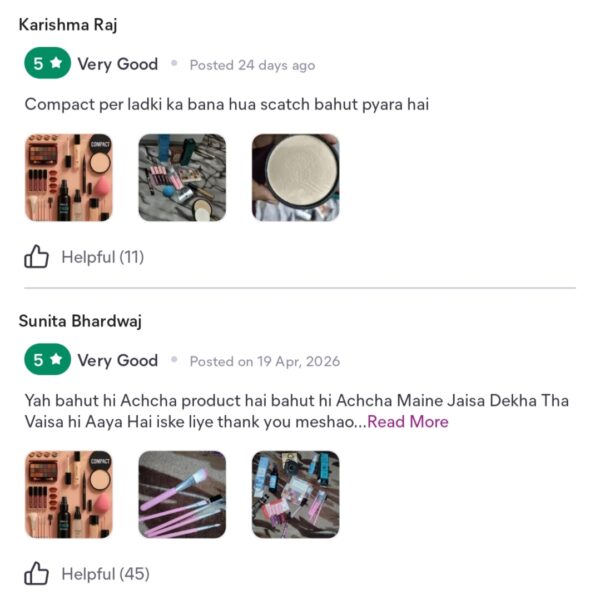Open Karishma's compact powder close-up photo
This screenshot has height=600, width=600.
(x=295, y=178)
